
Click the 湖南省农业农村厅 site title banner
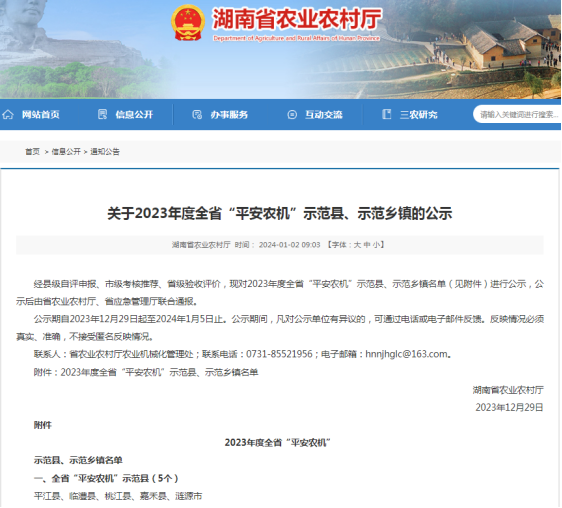coord(297,19)
